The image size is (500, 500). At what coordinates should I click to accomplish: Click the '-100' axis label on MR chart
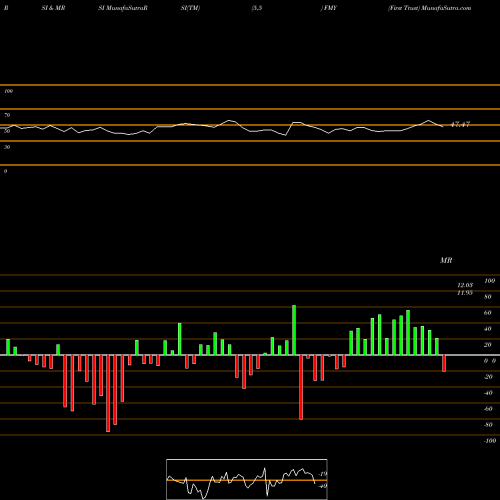[490, 441]
